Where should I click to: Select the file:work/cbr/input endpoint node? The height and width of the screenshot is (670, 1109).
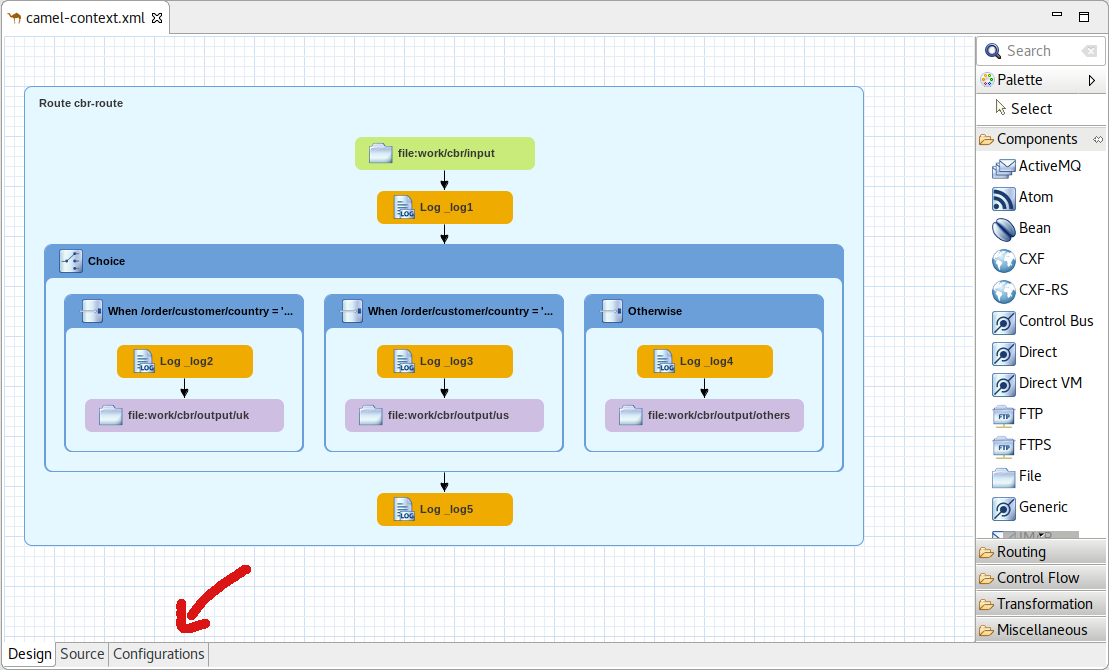[x=445, y=153]
